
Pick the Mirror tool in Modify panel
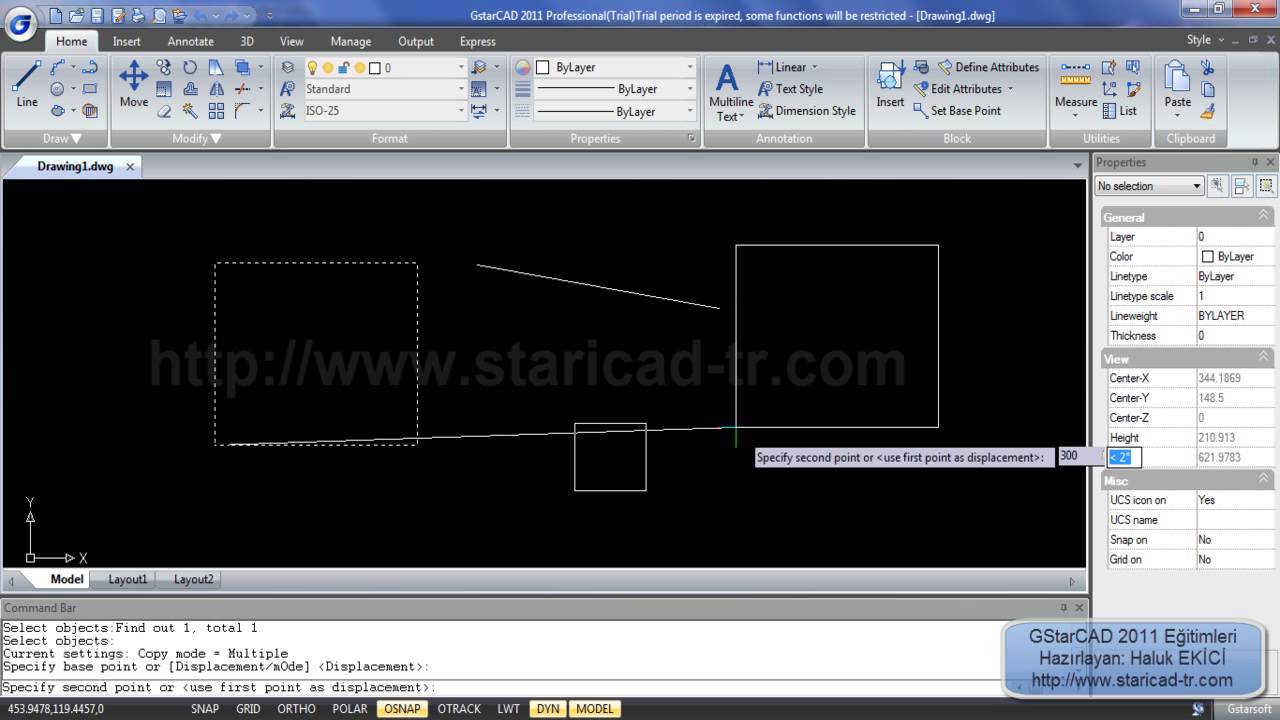(x=216, y=89)
